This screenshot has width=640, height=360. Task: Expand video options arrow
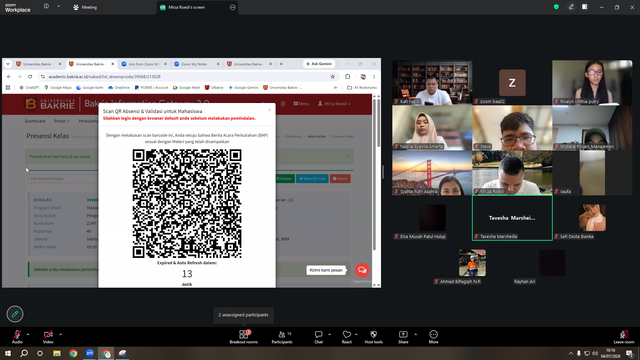[x=60, y=334]
